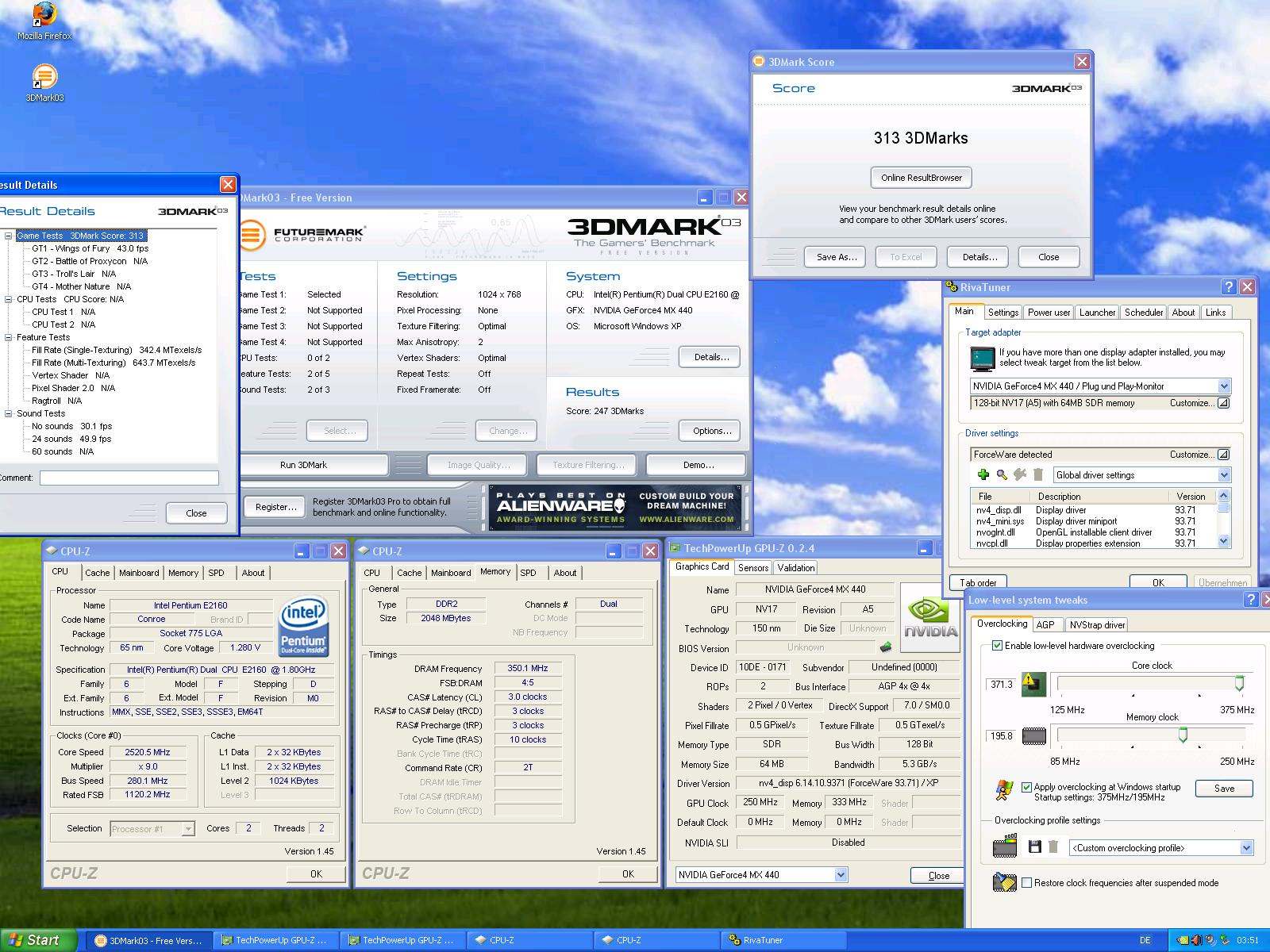Screen dimensions: 1270x952
Task: Click the Customize triangle button for ForceWare detected
Action: click(x=1223, y=455)
